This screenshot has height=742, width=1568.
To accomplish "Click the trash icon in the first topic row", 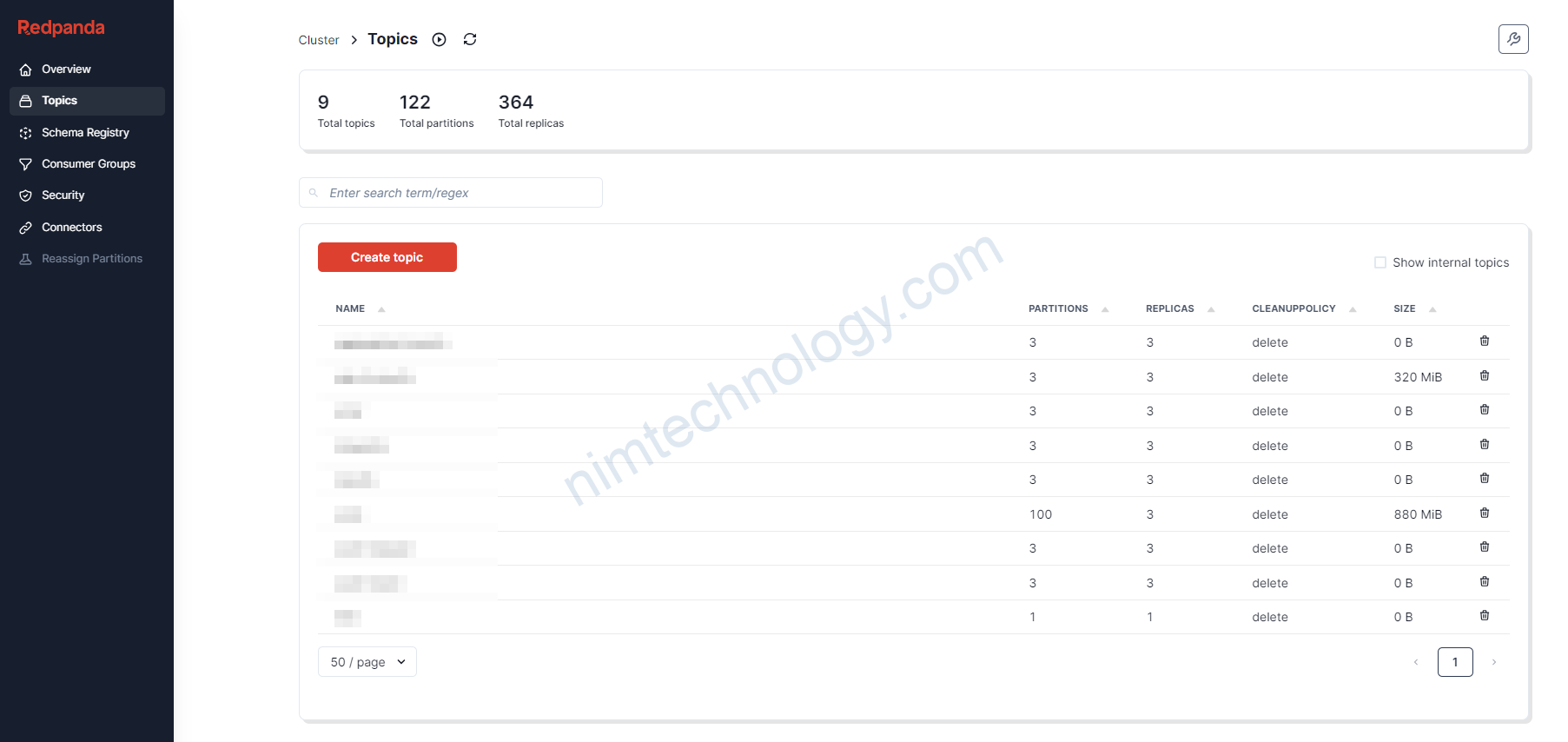I will click(1484, 341).
